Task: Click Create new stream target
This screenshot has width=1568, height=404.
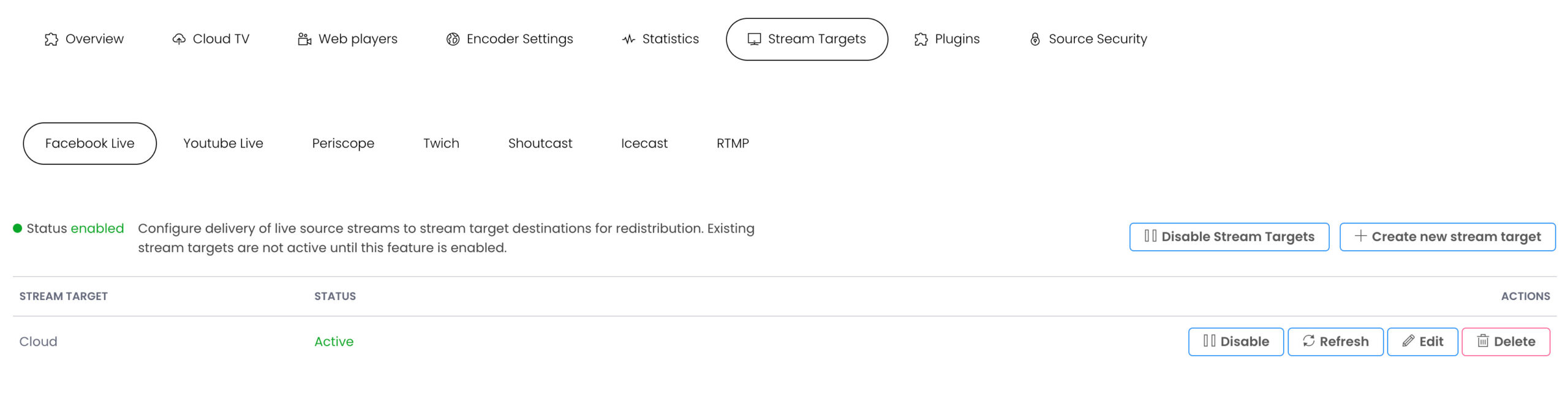Action: 1447,237
